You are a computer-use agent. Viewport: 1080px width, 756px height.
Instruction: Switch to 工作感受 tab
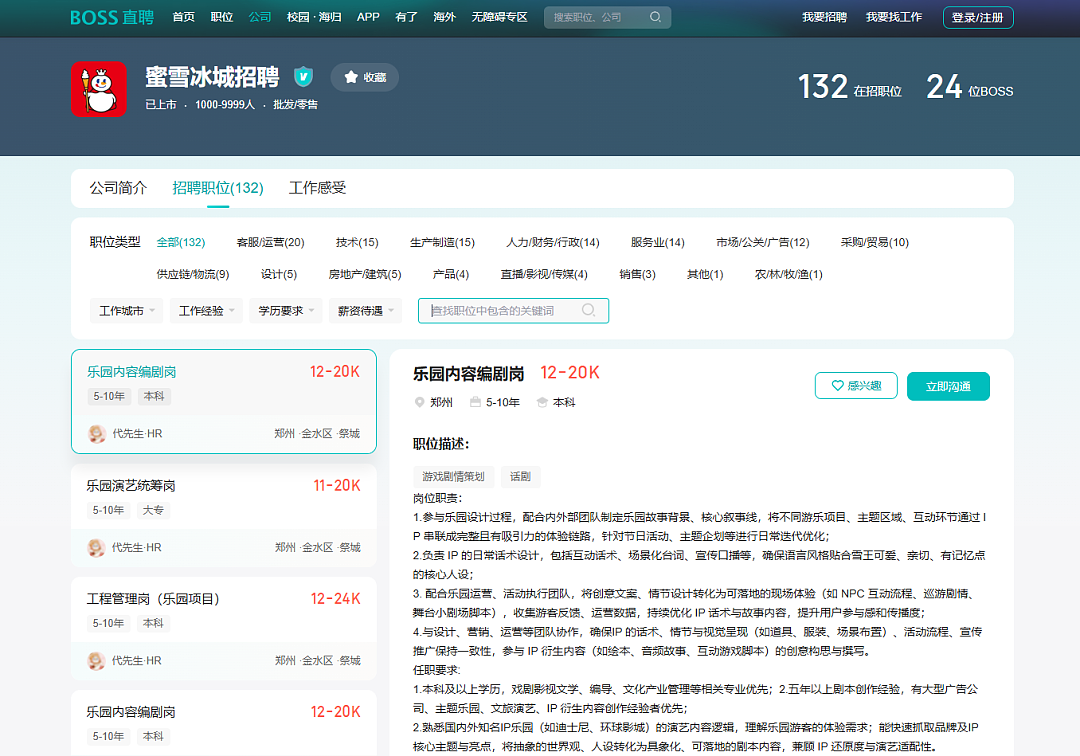[x=318, y=188]
